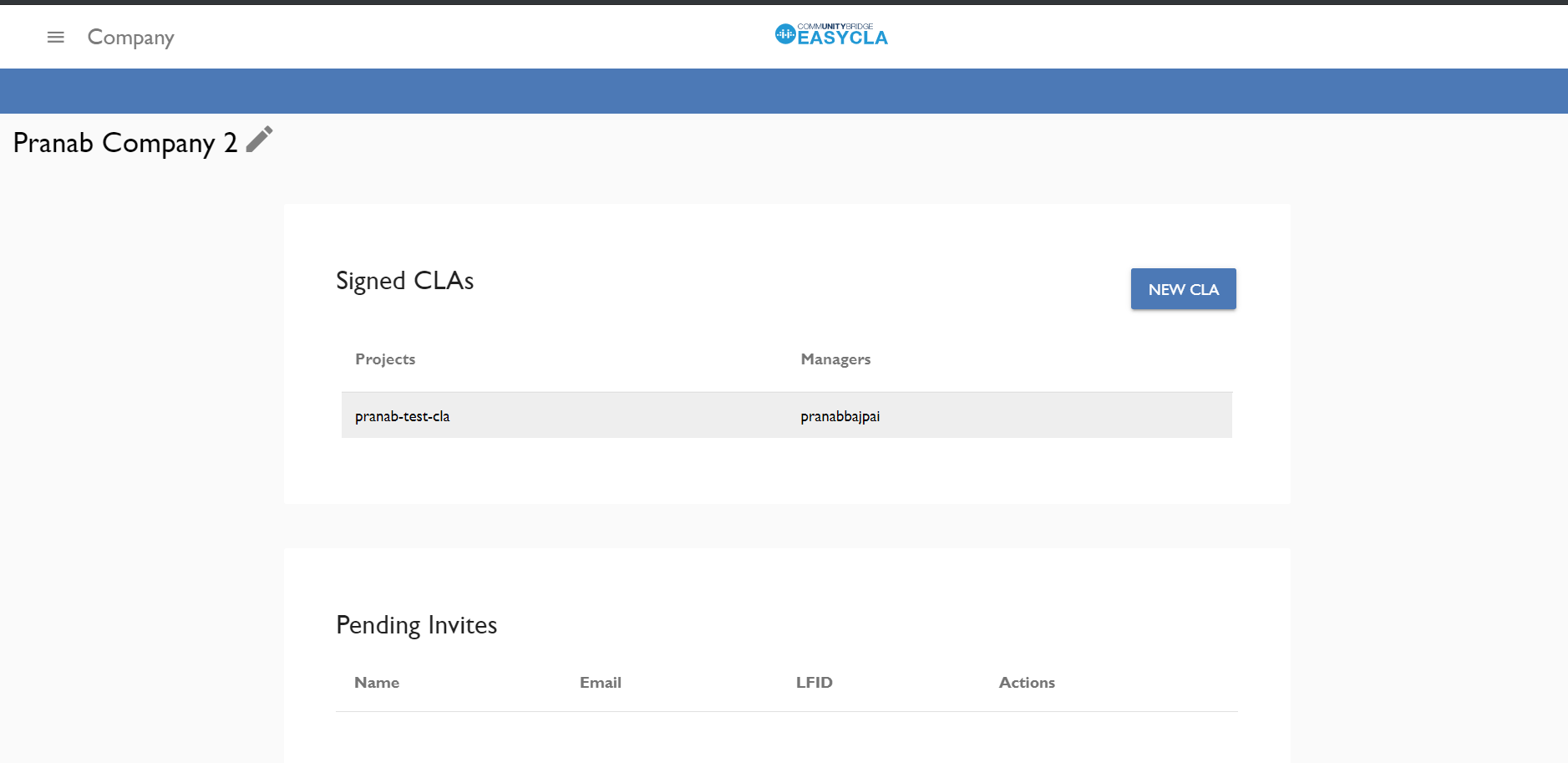
Task: Open the hamburger navigation menu
Action: coord(56,37)
